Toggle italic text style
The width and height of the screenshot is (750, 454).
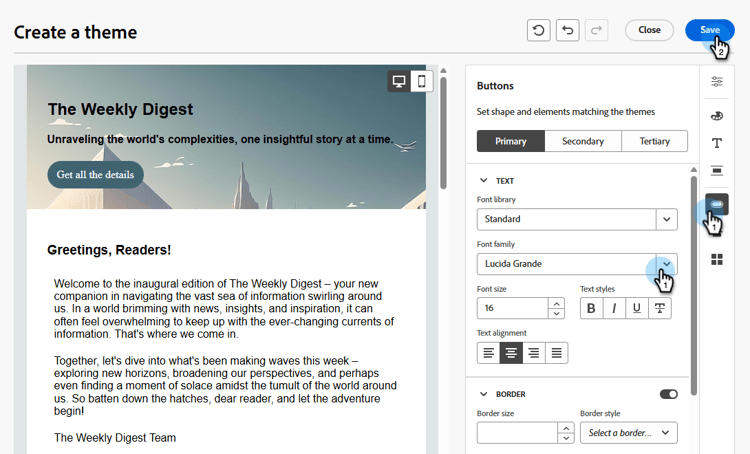coord(614,308)
